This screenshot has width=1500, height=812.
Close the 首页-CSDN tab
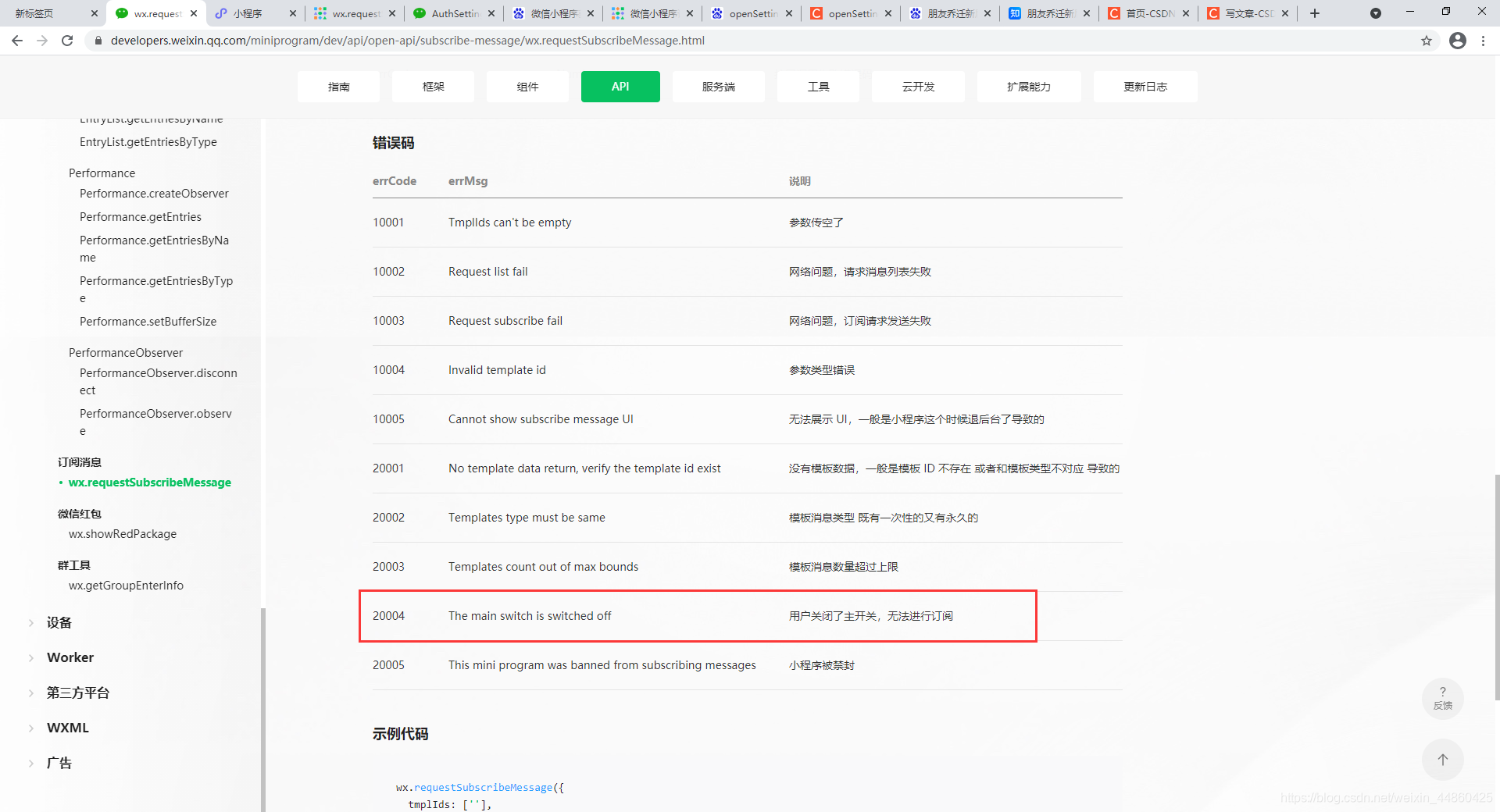[x=1186, y=13]
